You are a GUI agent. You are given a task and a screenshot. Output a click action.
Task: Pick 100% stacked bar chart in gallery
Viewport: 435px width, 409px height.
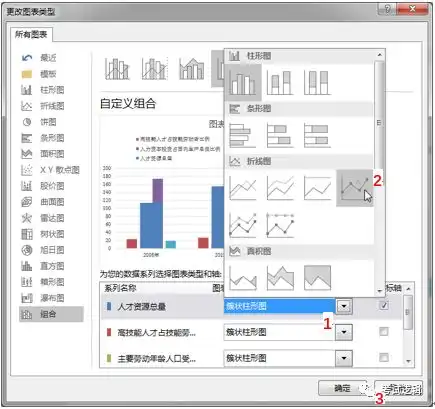coord(317,136)
